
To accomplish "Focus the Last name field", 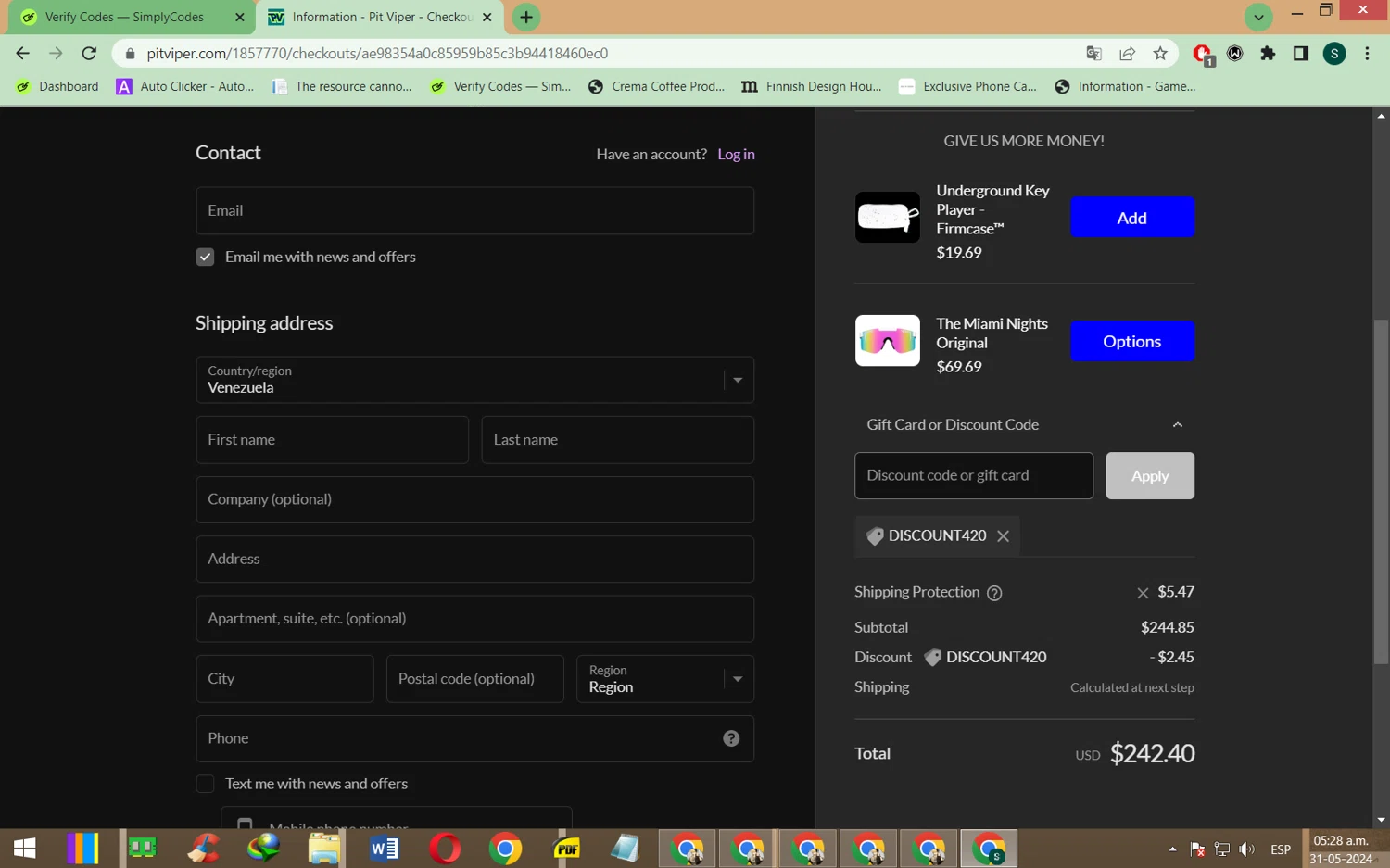I will [x=617, y=440].
